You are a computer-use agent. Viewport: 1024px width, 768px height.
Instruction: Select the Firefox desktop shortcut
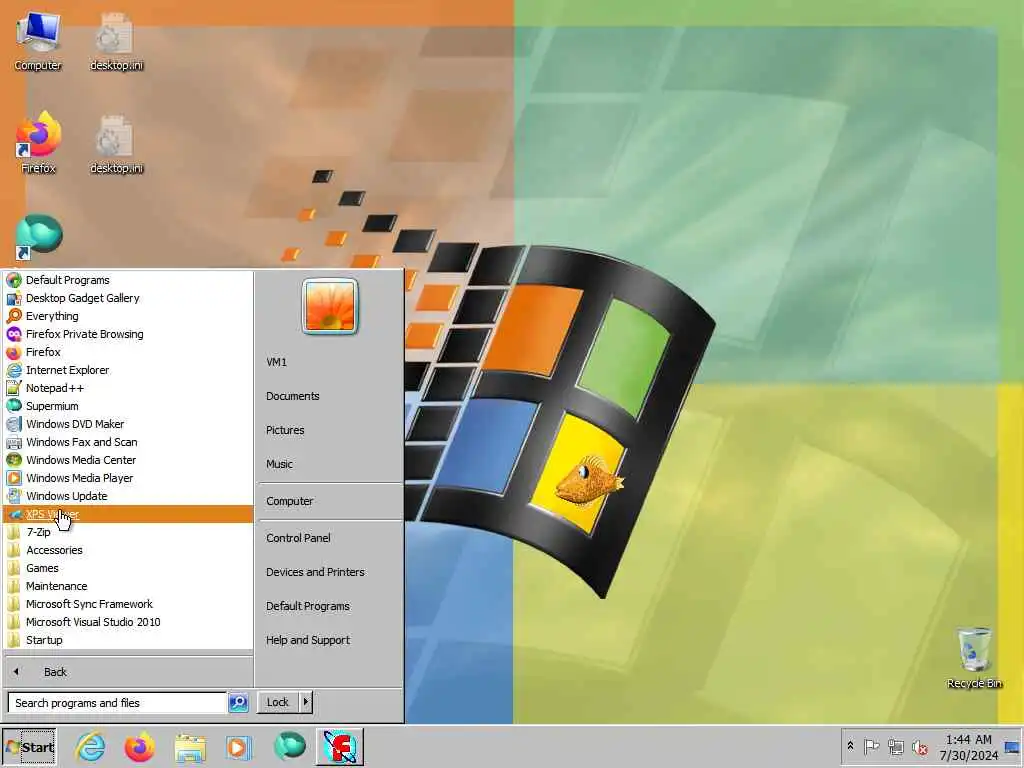pyautogui.click(x=38, y=143)
